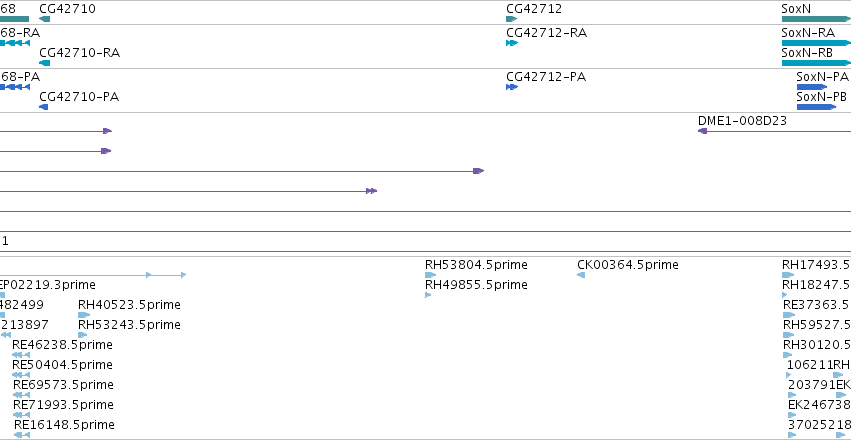
Task: Select EST EP02219.3prime
Action: (2, 295)
